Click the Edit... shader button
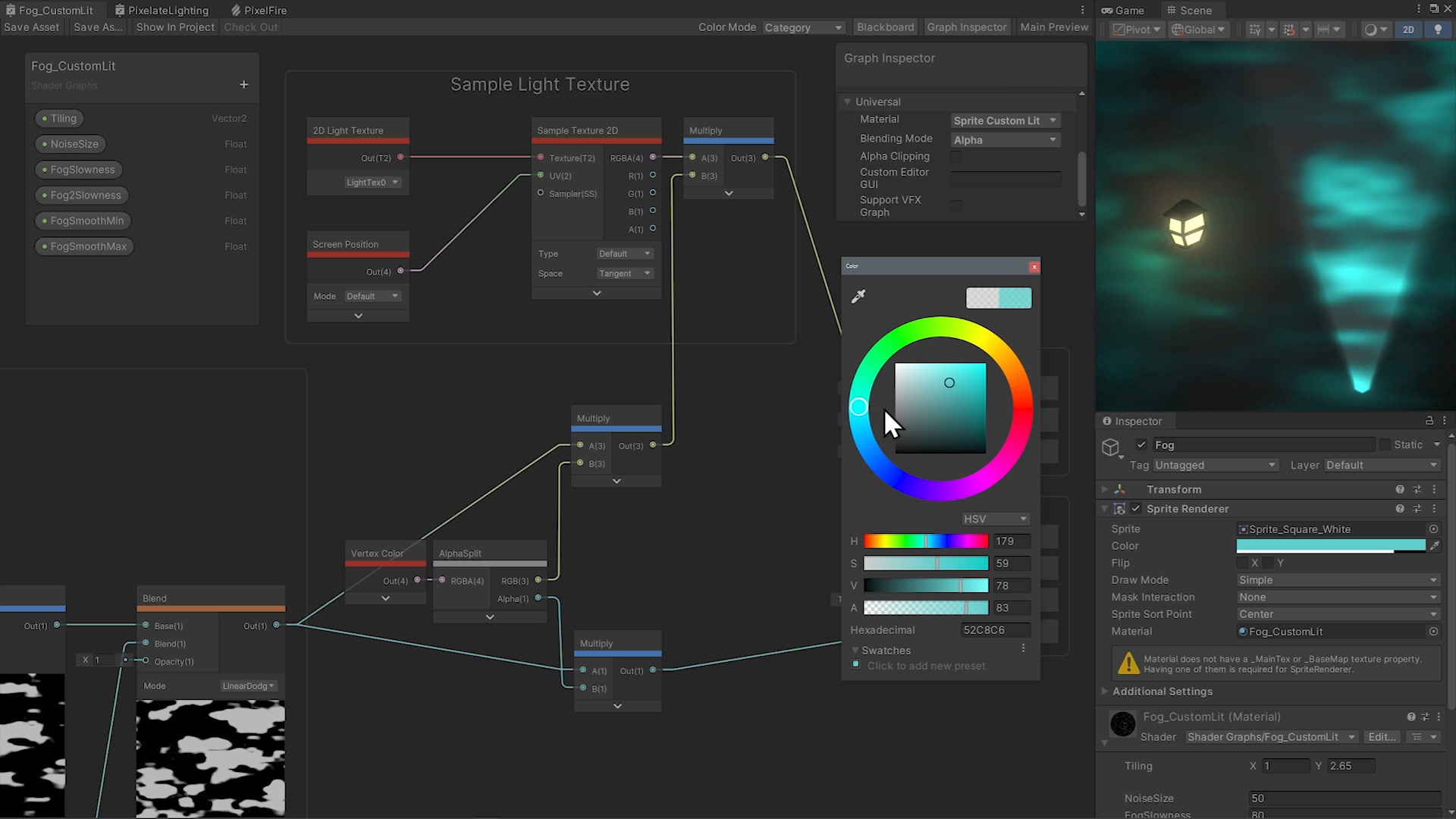 click(x=1382, y=737)
